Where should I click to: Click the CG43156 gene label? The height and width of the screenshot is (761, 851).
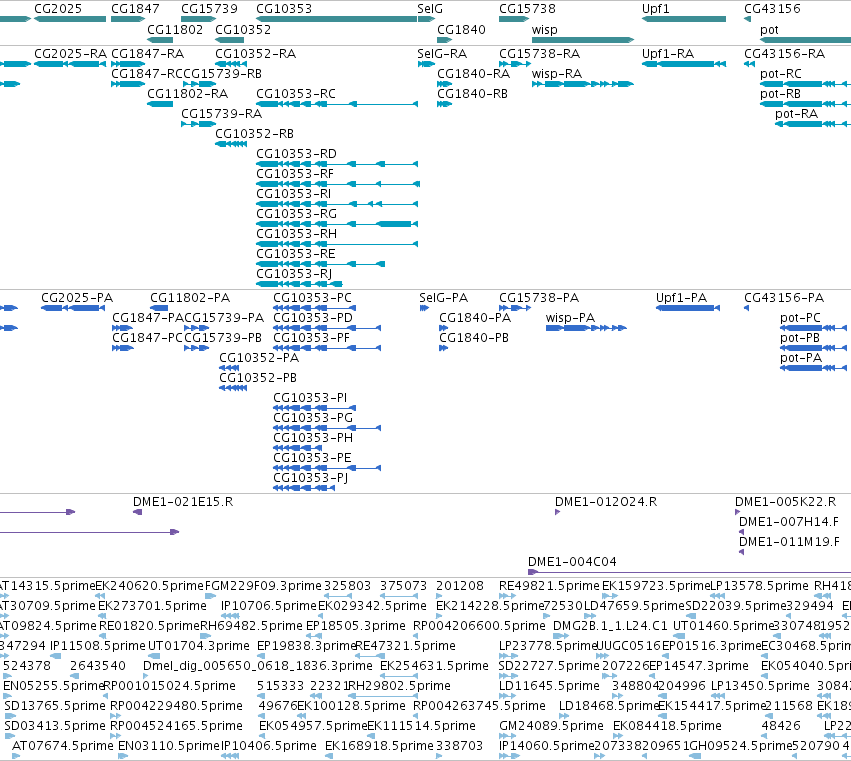point(772,9)
